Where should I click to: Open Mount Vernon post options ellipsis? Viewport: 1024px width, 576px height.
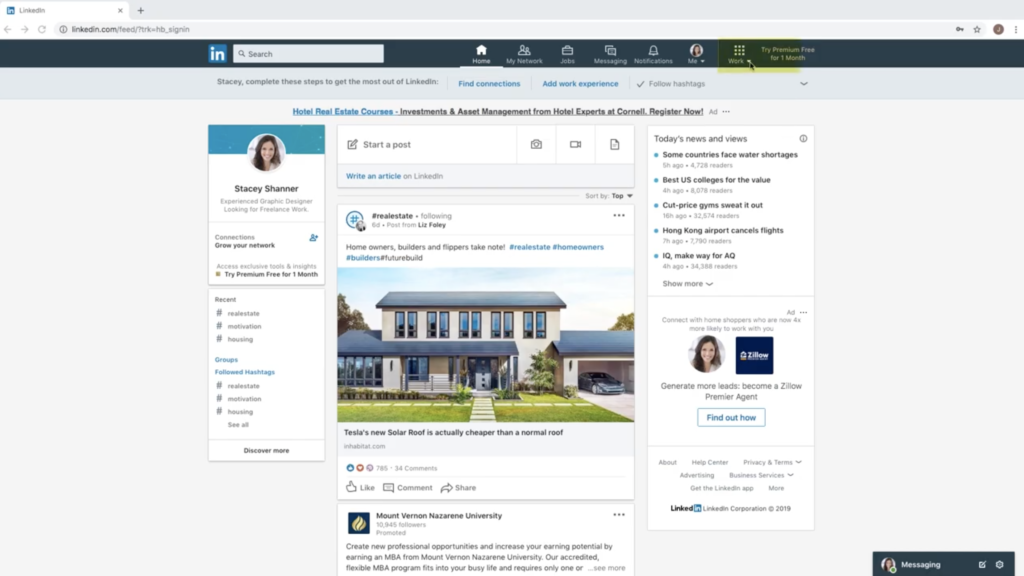point(618,515)
